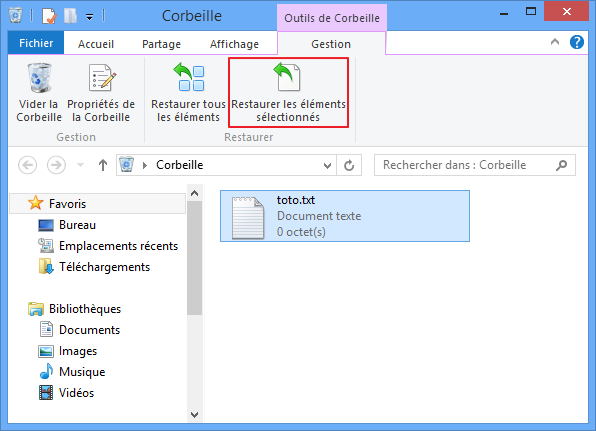
Task: Switch to the Affichage tab
Action: (234, 44)
